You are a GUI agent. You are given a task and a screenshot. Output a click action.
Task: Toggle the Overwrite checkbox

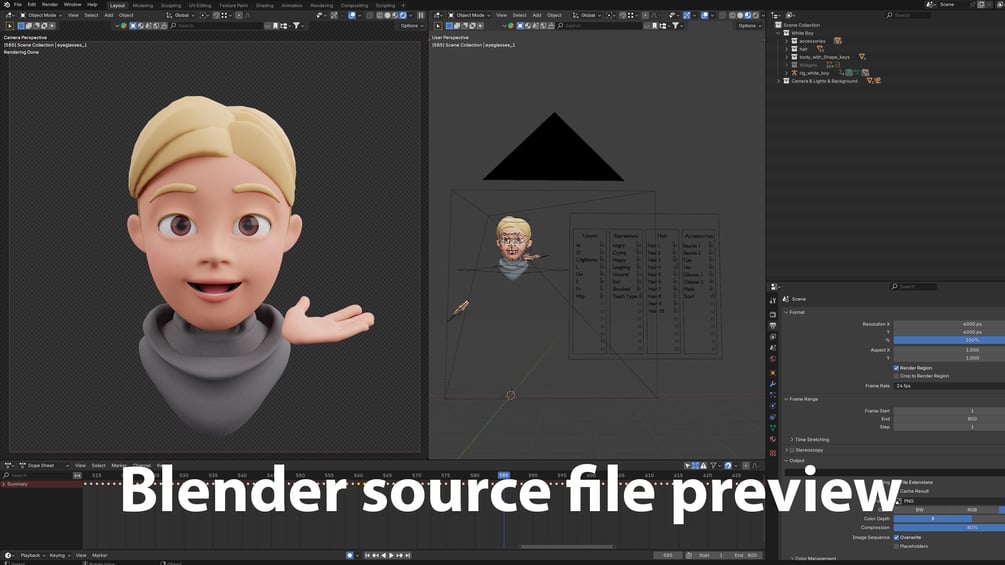point(896,537)
